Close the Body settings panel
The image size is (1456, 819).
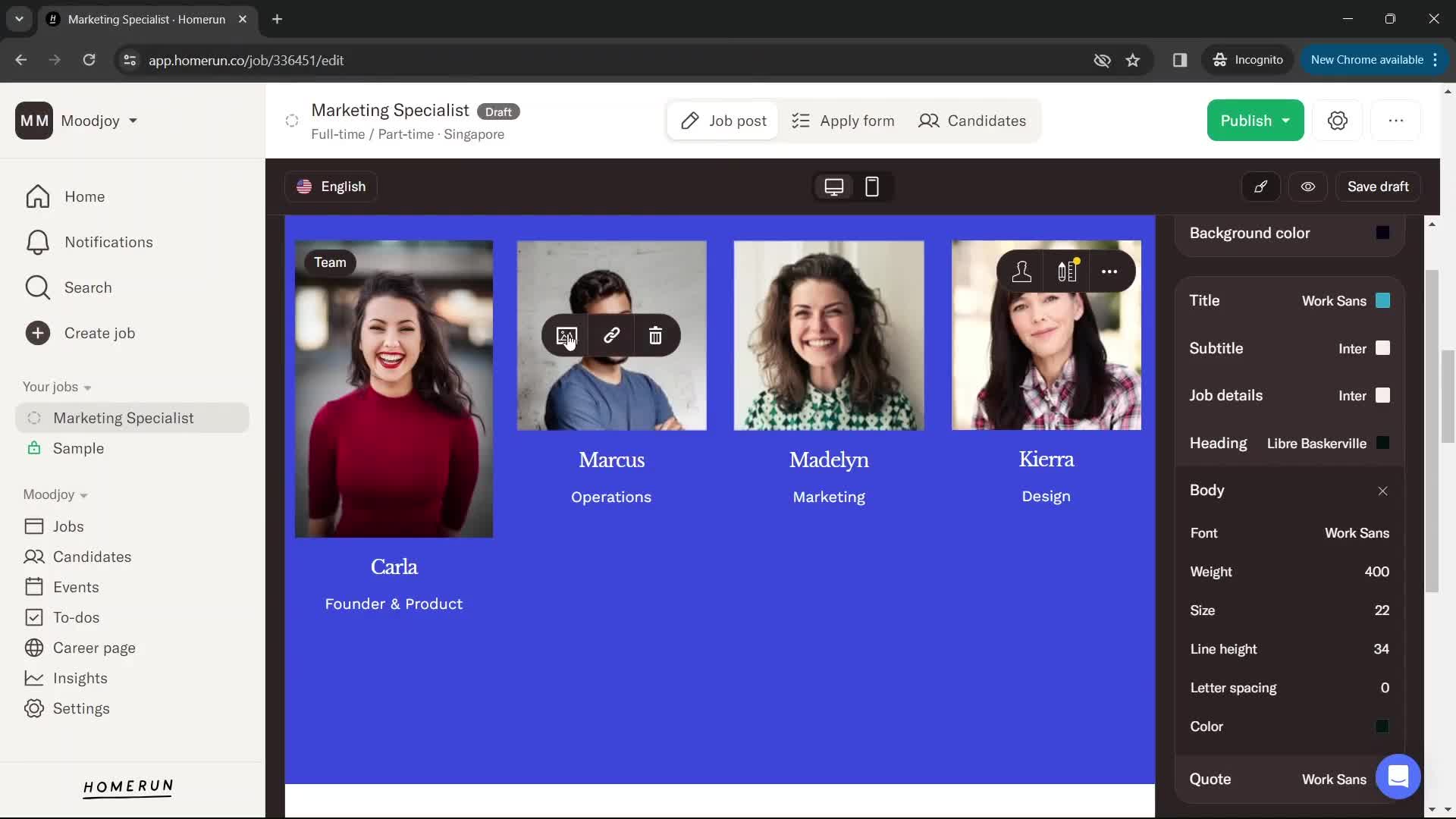[x=1382, y=491]
